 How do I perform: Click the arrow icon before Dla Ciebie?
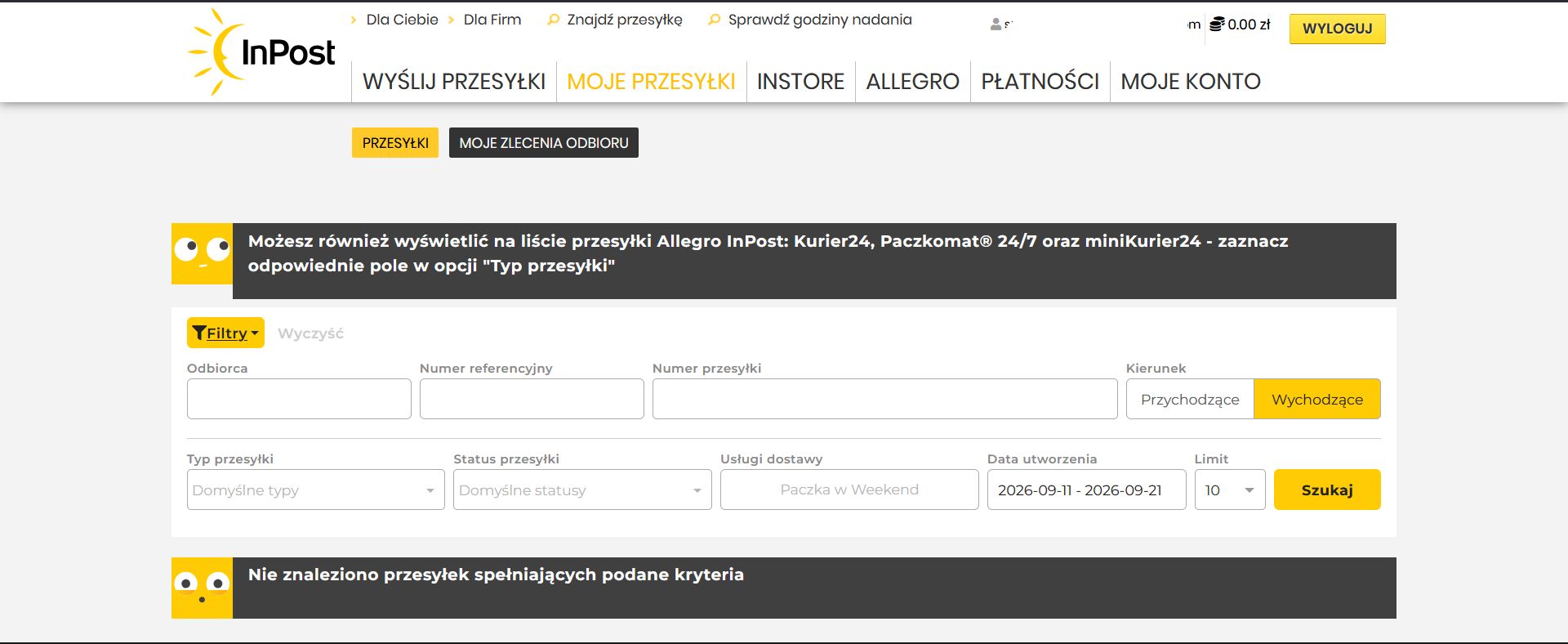353,20
